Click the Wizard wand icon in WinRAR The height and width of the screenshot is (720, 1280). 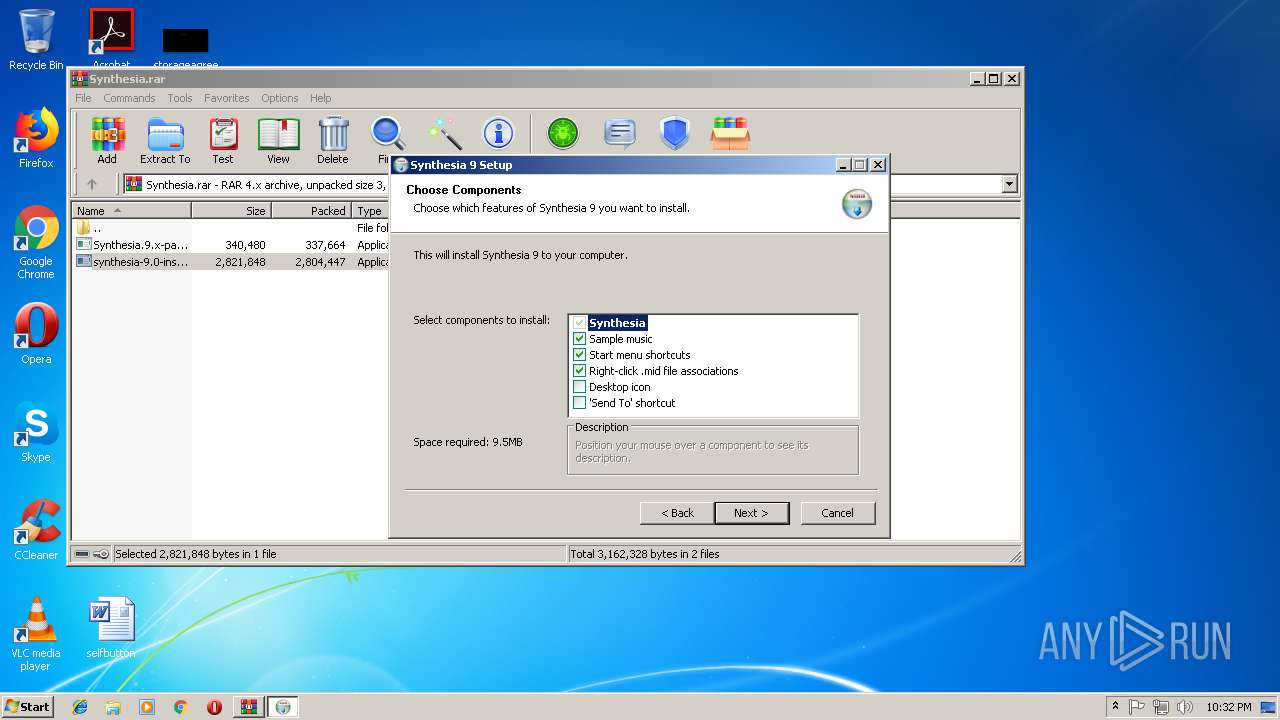(444, 133)
